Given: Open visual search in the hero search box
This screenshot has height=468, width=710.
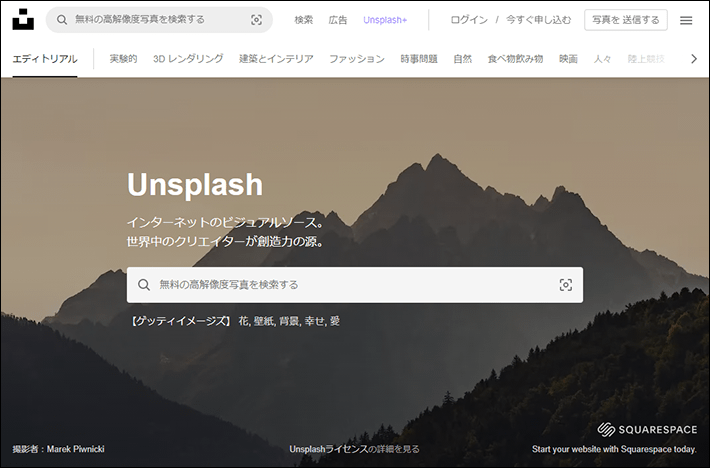Looking at the screenshot, I should 566,285.
